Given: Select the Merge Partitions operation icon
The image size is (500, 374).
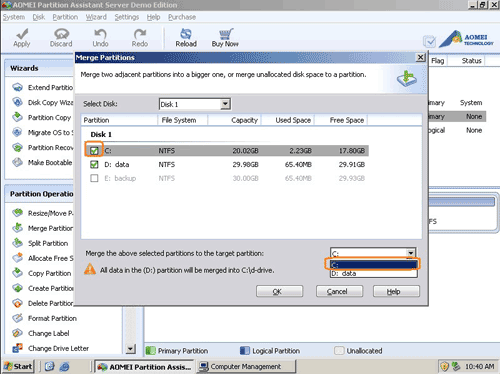Looking at the screenshot, I should [17, 228].
